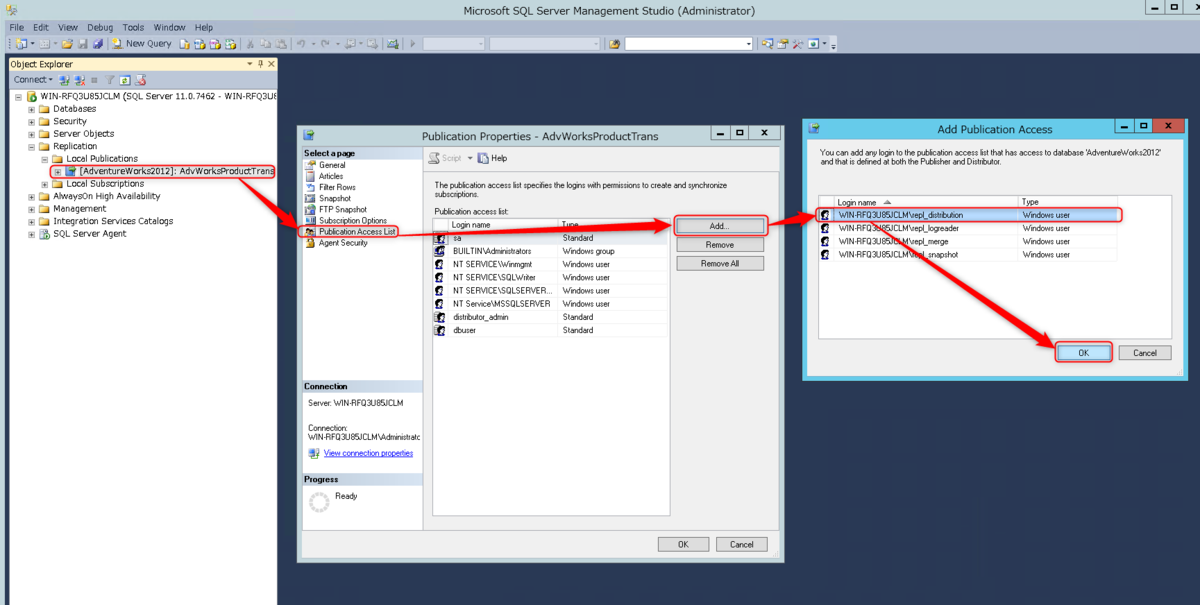Collapse the Local Publications node
1200x605 pixels.
point(44,159)
